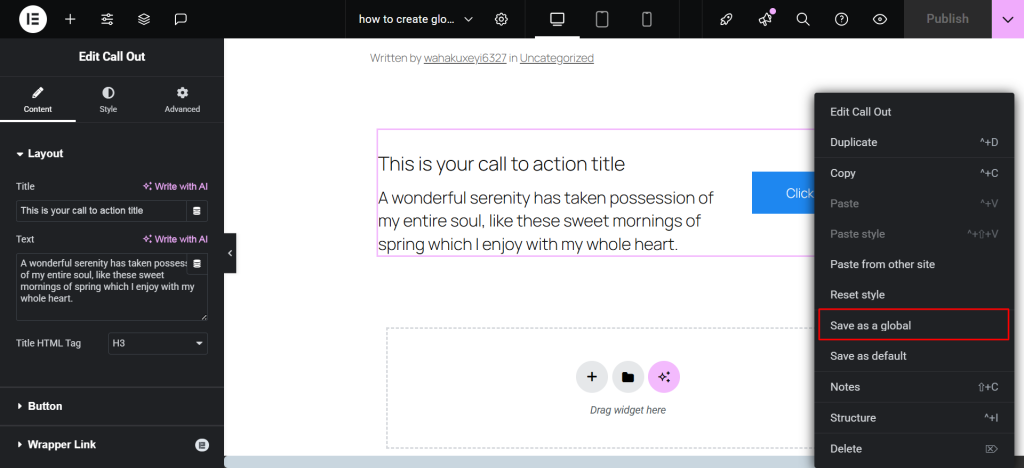The image size is (1024, 468).
Task: Expand the Wrapper Link section
Action: tap(61, 444)
